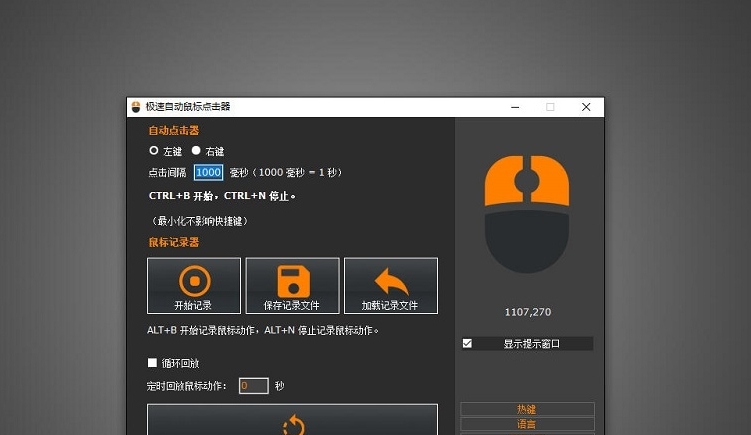Click the replay circular arrow button
The image size is (751, 435).
pyautogui.click(x=293, y=420)
